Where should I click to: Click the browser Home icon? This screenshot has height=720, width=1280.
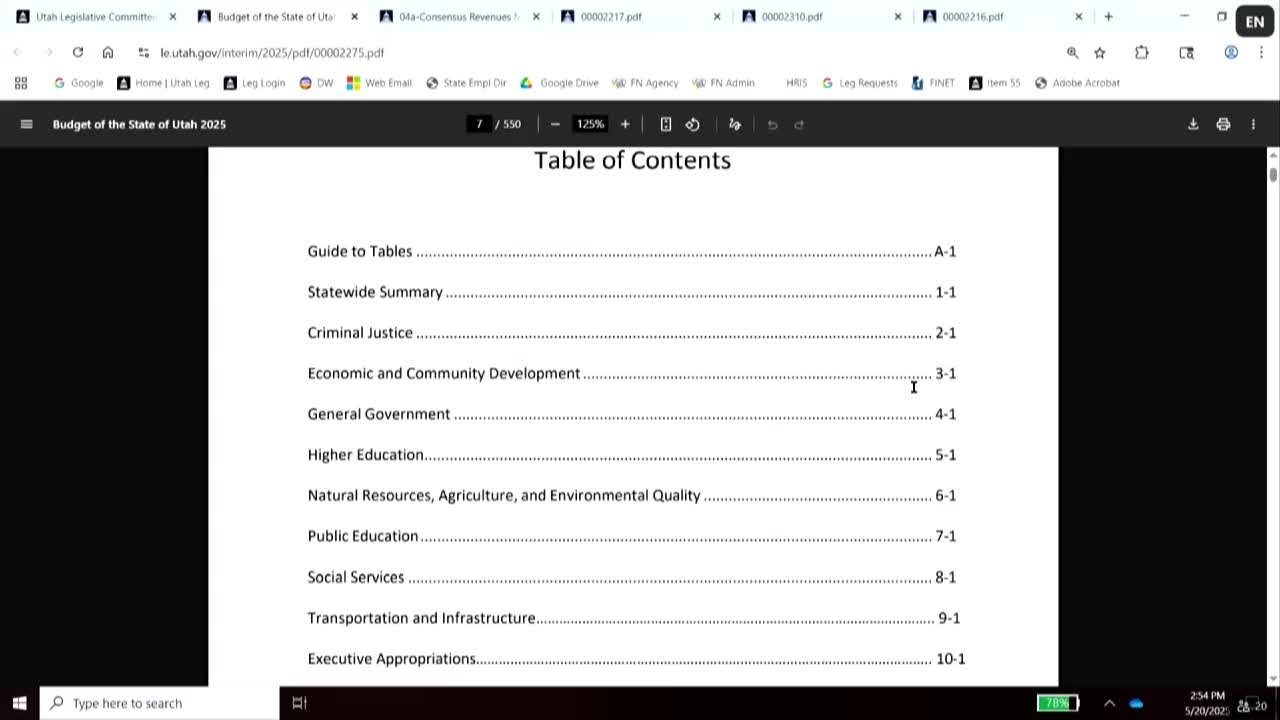pyautogui.click(x=108, y=52)
